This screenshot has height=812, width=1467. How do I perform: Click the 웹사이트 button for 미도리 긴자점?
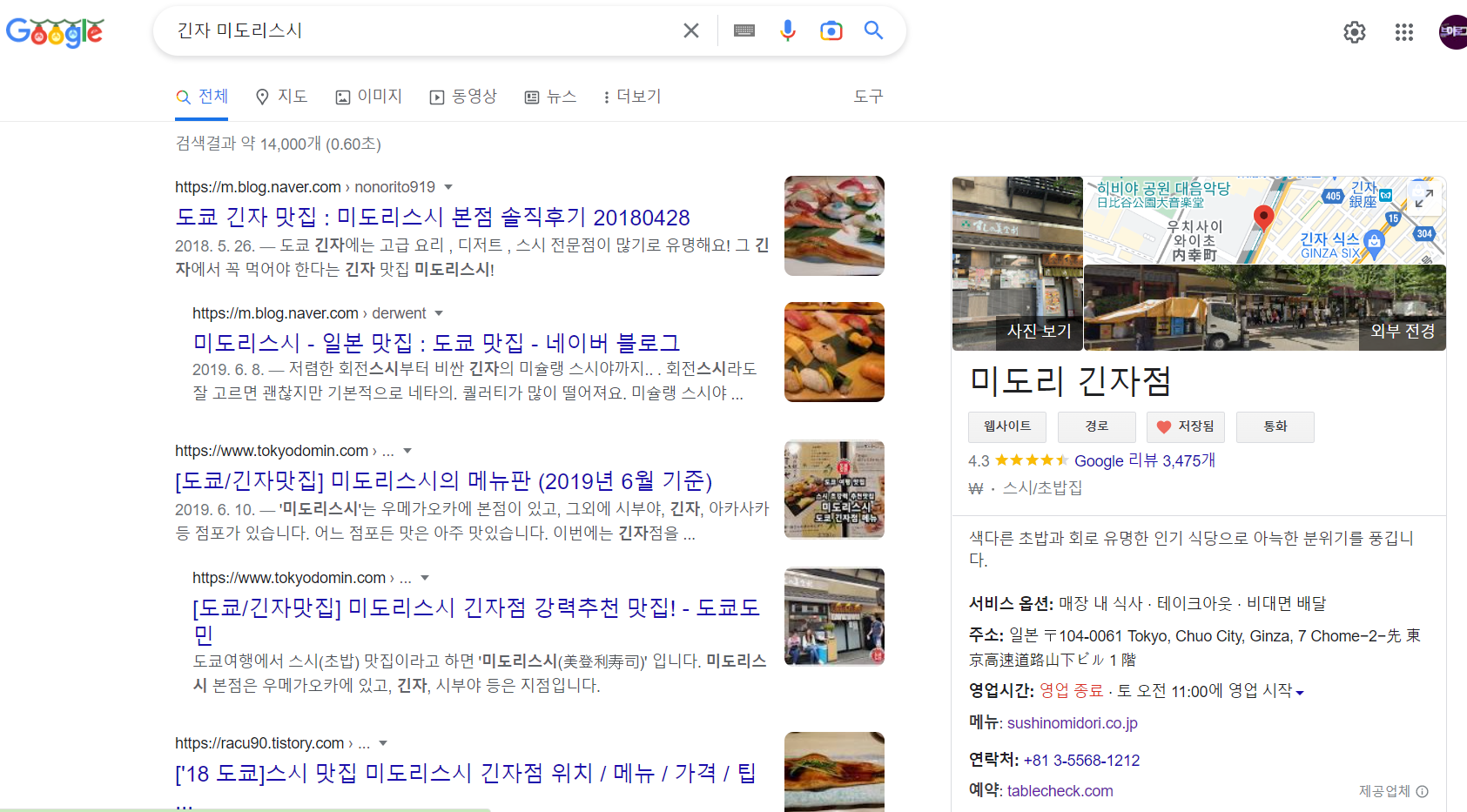coord(1006,426)
